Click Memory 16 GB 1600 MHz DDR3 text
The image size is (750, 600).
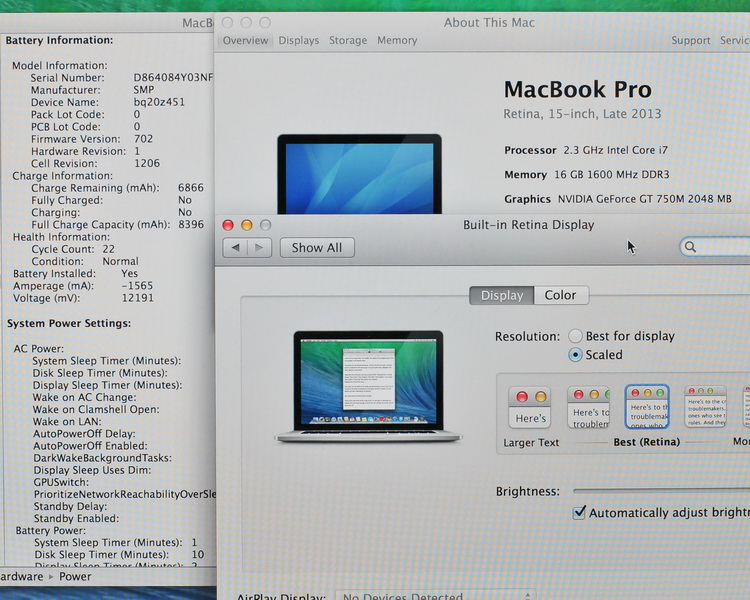[587, 175]
